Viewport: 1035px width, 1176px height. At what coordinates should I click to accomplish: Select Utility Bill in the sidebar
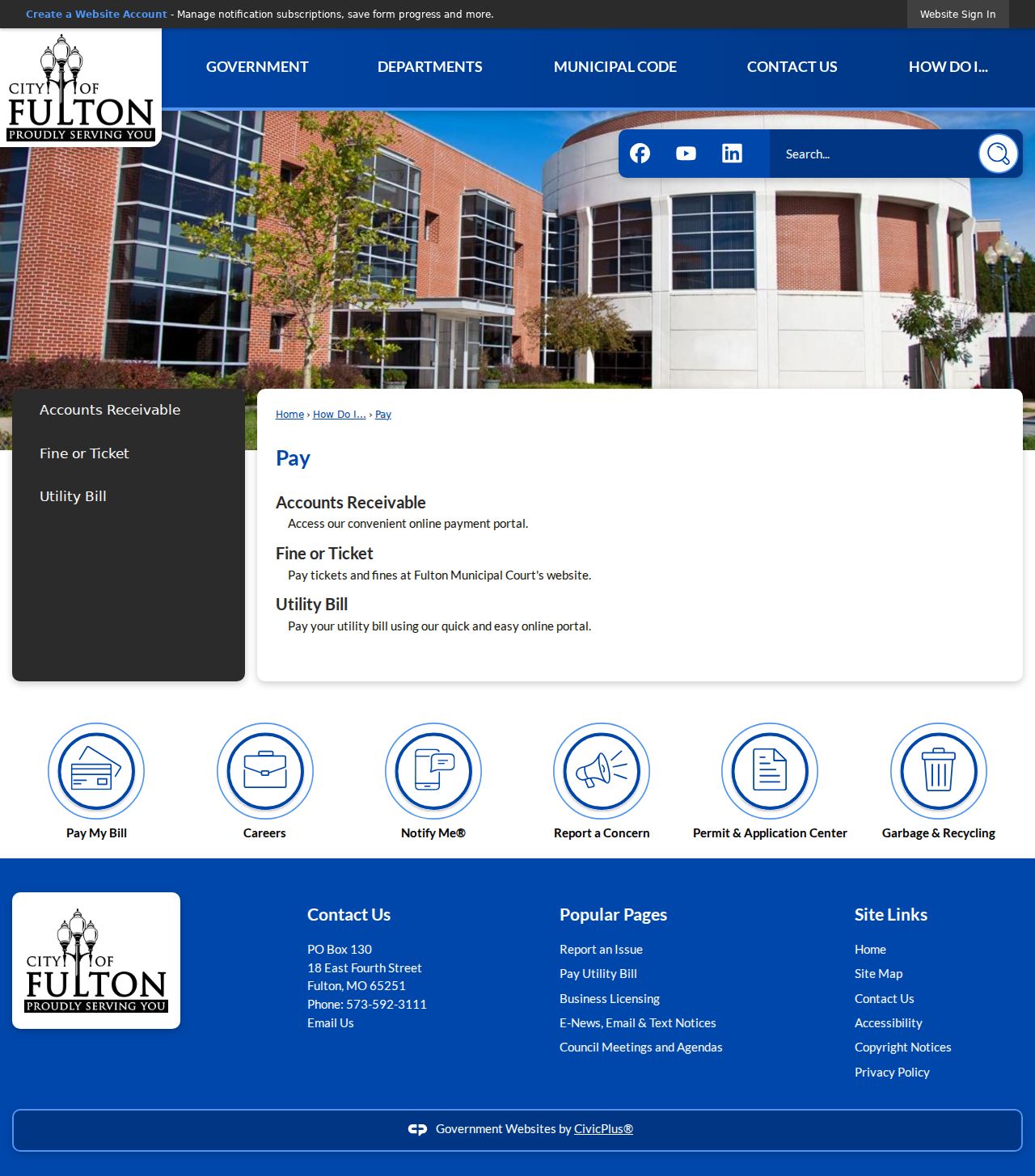[x=73, y=496]
